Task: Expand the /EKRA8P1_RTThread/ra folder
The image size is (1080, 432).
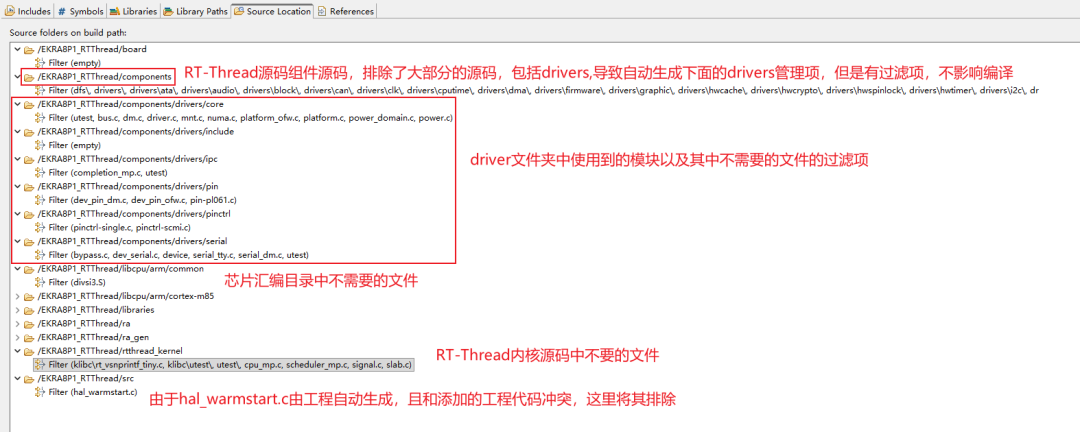Action: click(17, 323)
